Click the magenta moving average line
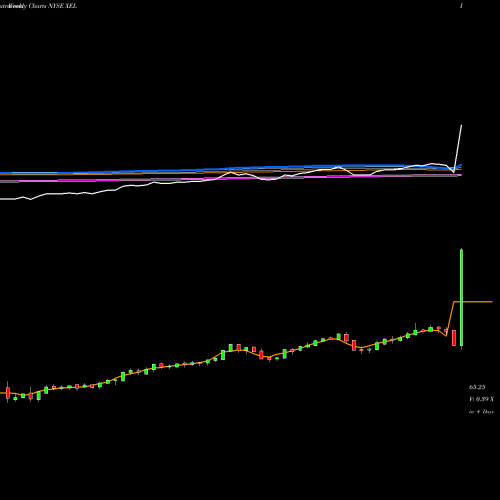 [231, 178]
